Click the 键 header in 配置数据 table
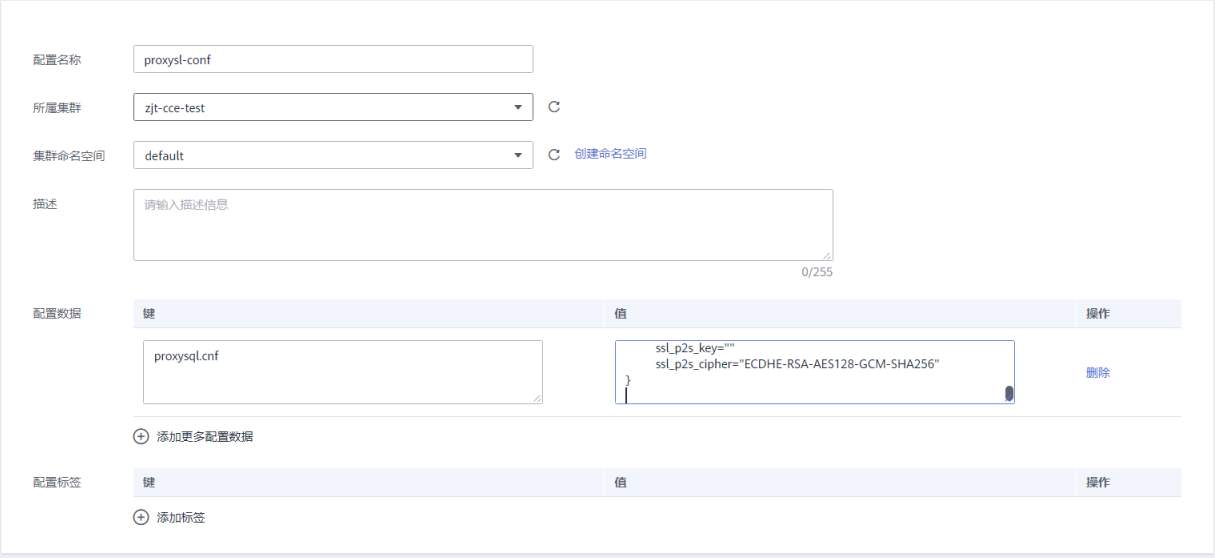 point(149,314)
